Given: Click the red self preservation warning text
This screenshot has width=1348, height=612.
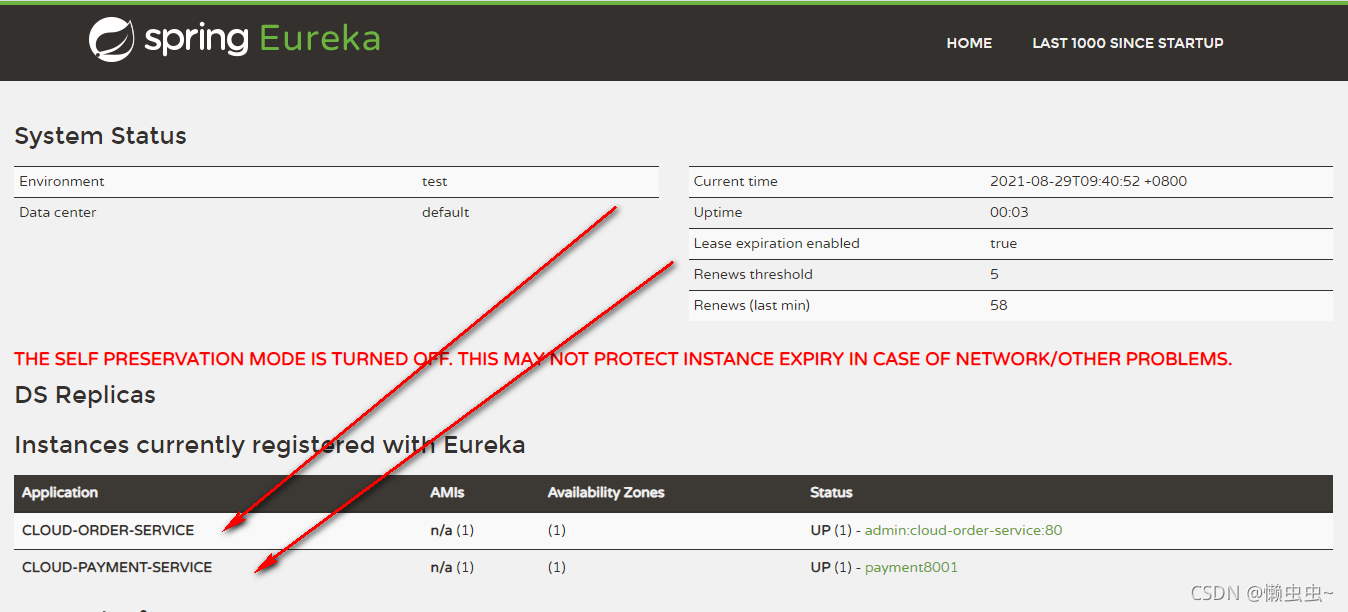Looking at the screenshot, I should pos(623,359).
